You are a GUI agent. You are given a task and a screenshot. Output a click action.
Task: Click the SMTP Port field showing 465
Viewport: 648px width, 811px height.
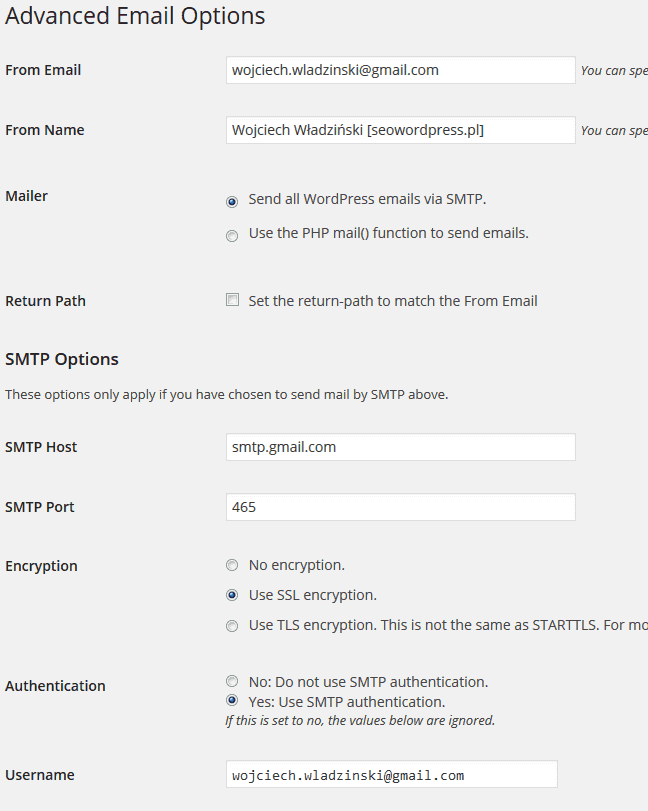tap(401, 507)
